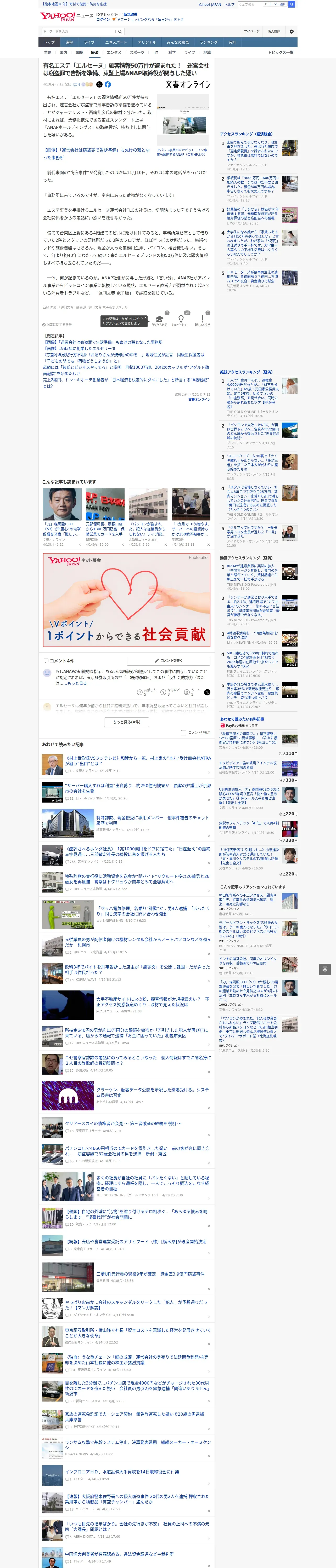Open the 文春オンライン link below last-updated time

click(x=199, y=400)
